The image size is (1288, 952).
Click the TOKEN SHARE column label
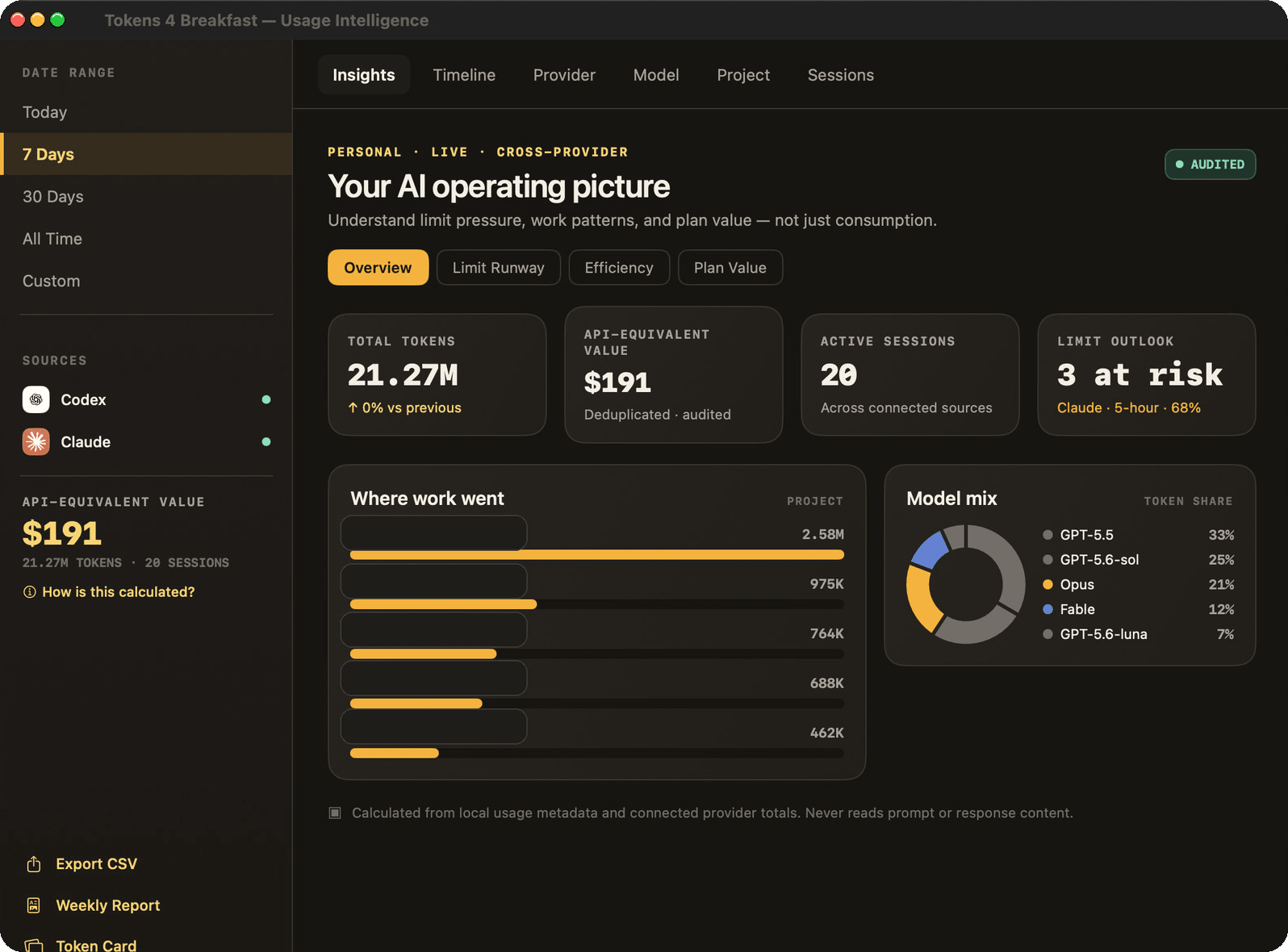[x=1188, y=501]
